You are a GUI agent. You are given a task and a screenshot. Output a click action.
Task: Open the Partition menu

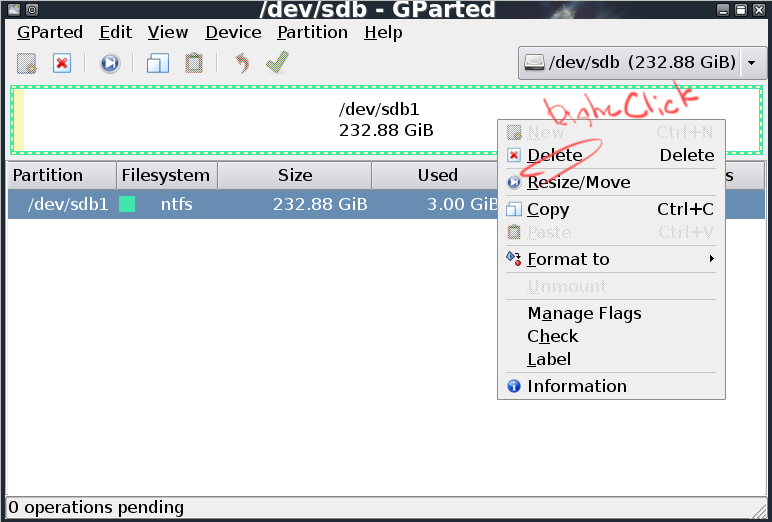click(x=312, y=33)
